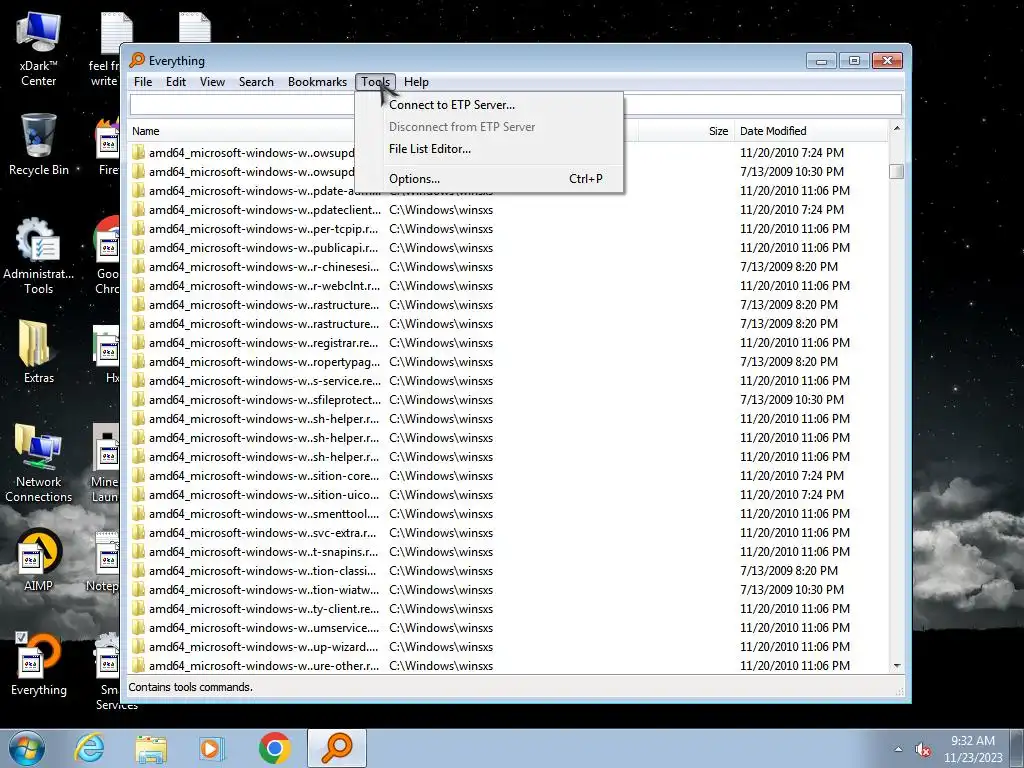Select the Network Connections desktop icon

click(39, 462)
